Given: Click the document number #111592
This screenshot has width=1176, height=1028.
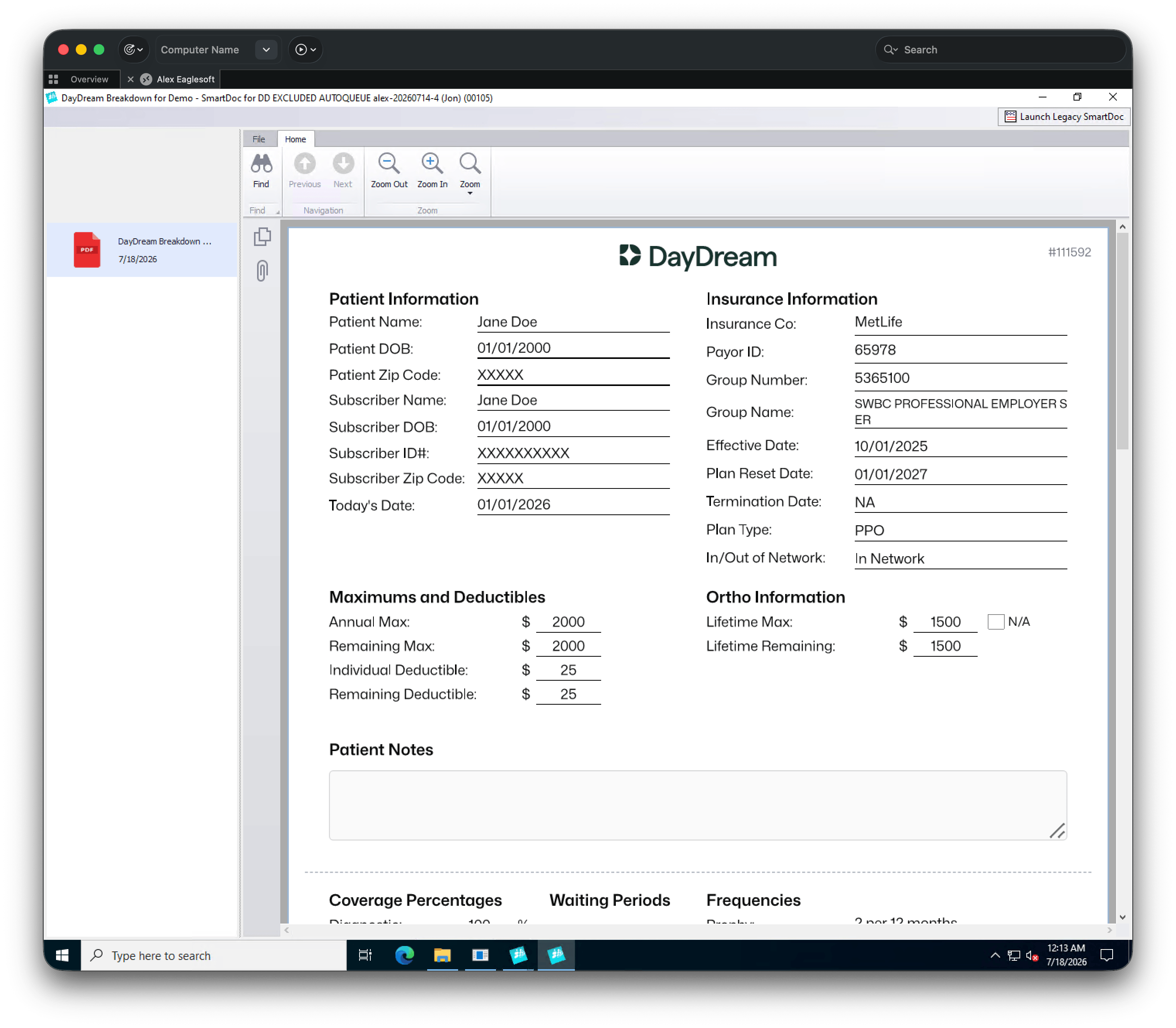Looking at the screenshot, I should 1069,253.
